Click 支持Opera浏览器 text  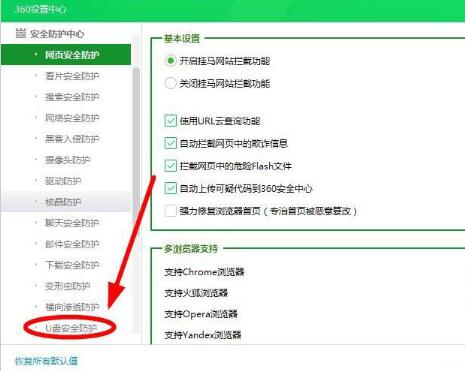tap(201, 314)
